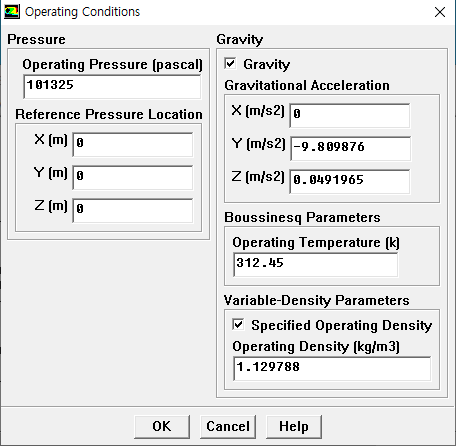Click the Gravity checkbox label text
The image size is (456, 446).
click(x=267, y=64)
